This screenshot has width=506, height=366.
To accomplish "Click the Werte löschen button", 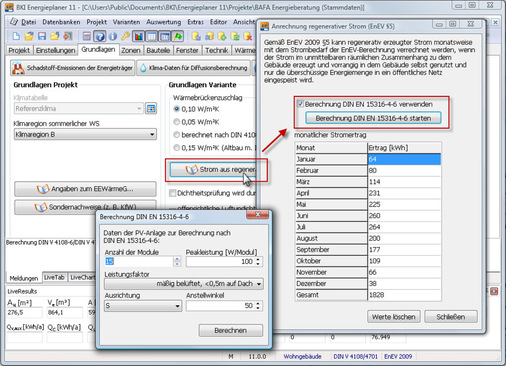I will [x=394, y=317].
